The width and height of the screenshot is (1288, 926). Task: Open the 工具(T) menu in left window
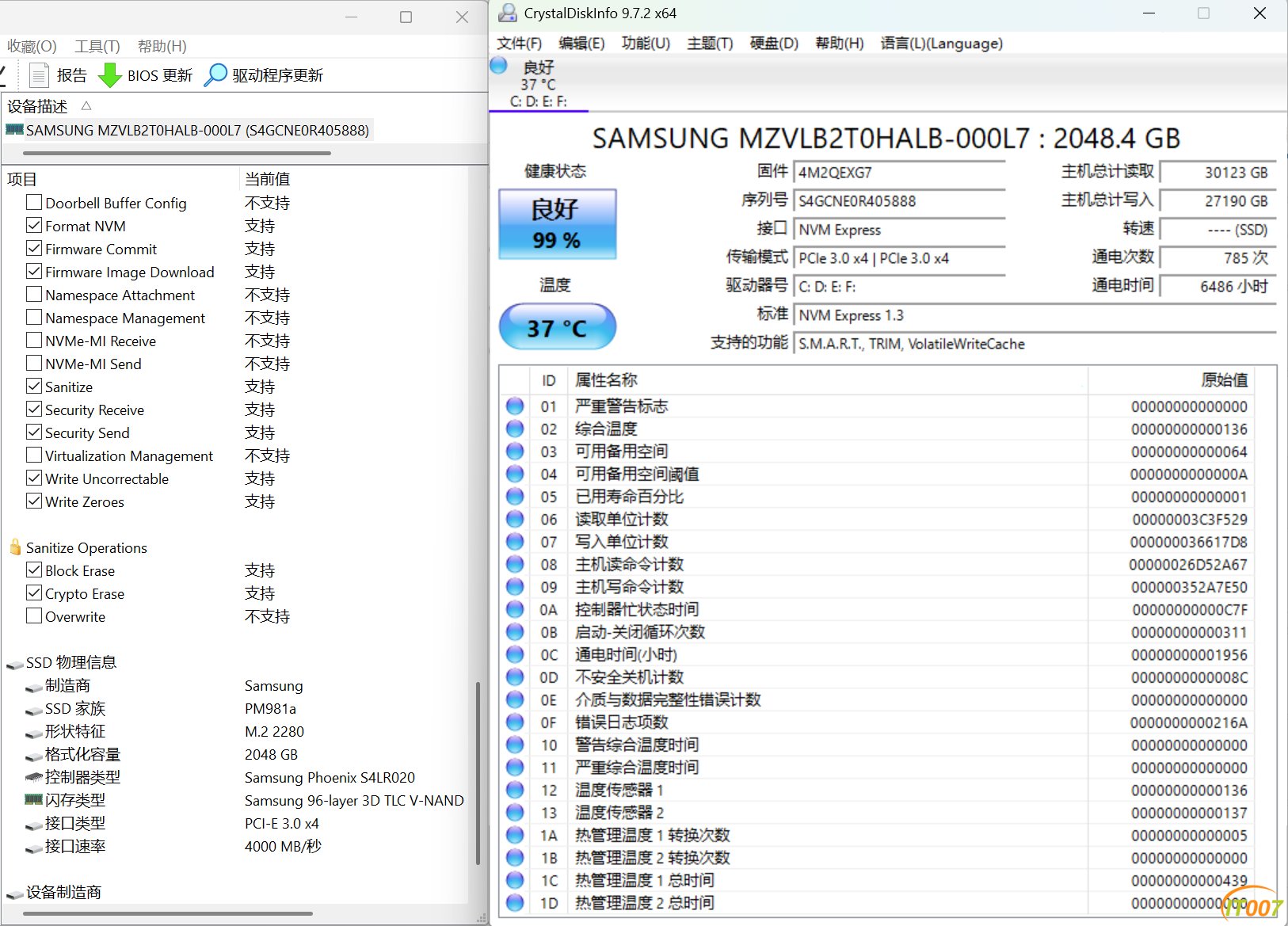pos(97,46)
